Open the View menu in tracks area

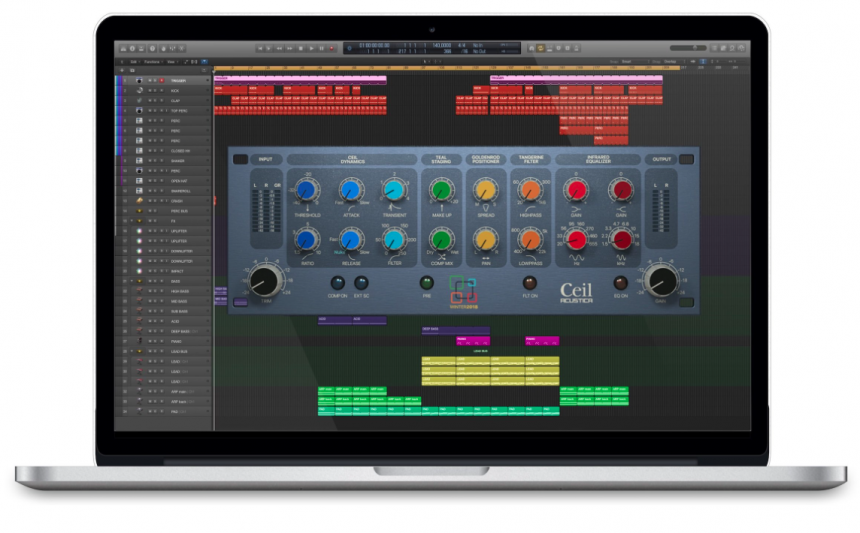pyautogui.click(x=171, y=61)
